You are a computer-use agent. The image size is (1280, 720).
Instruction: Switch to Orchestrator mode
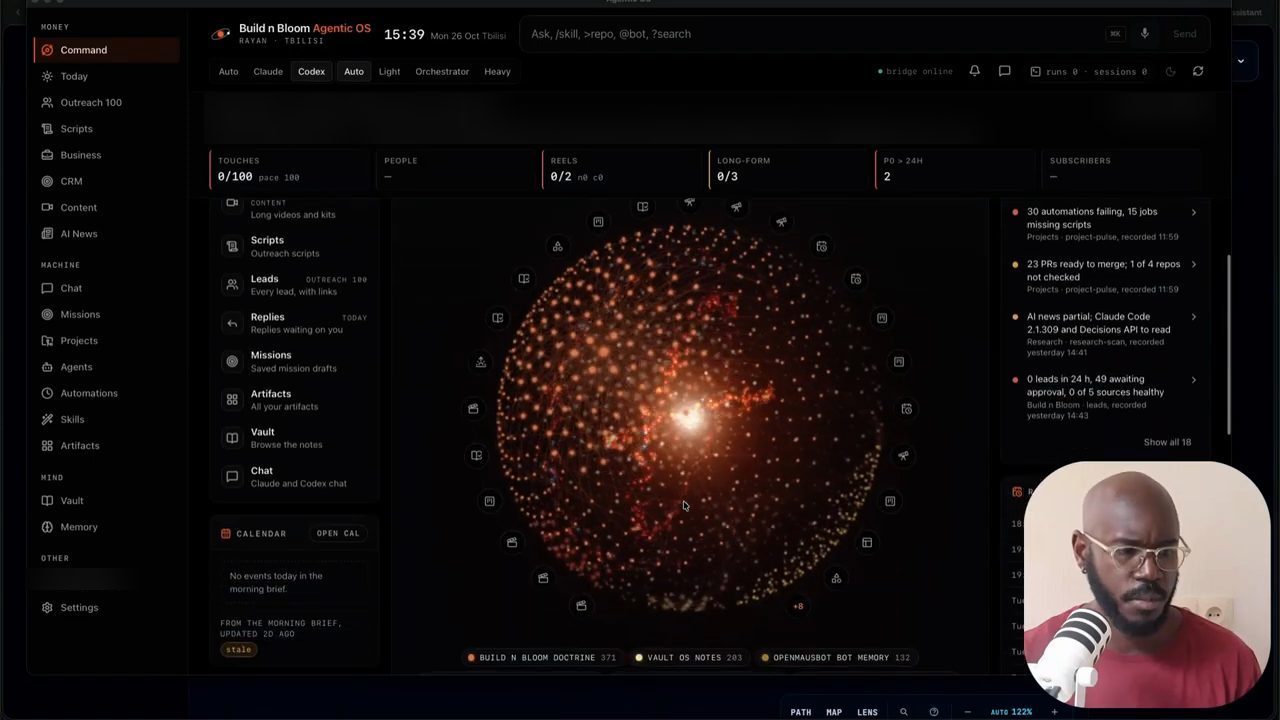coord(442,71)
